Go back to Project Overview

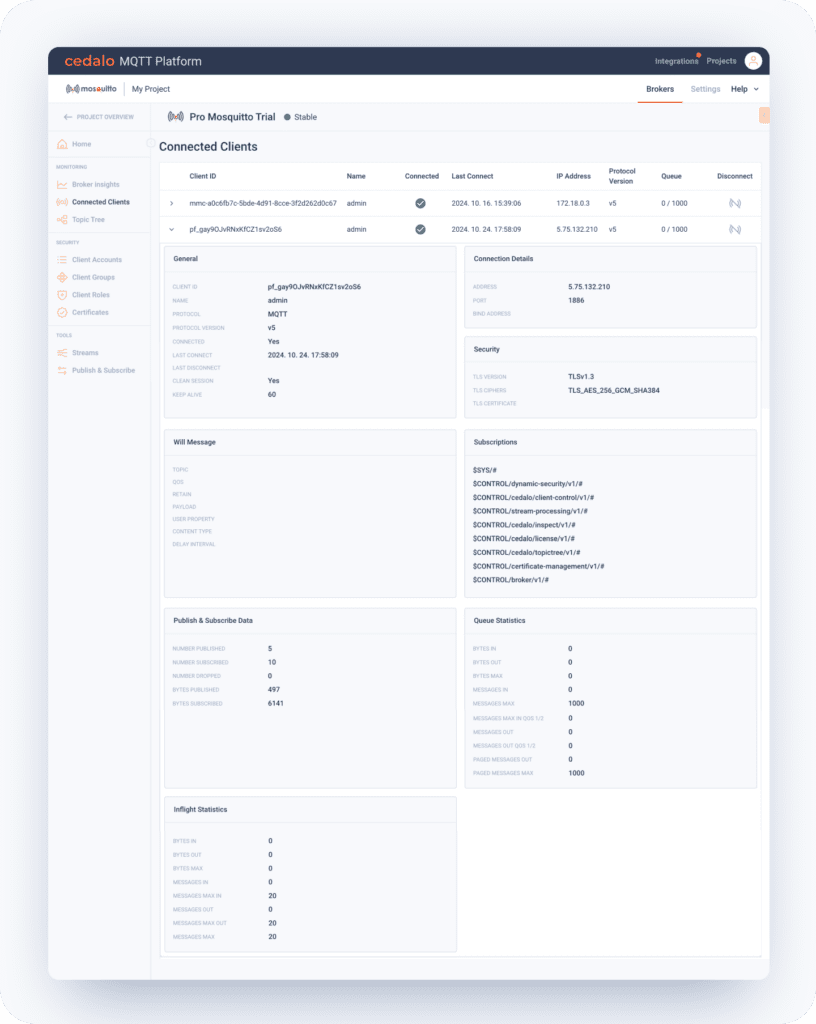[98, 117]
